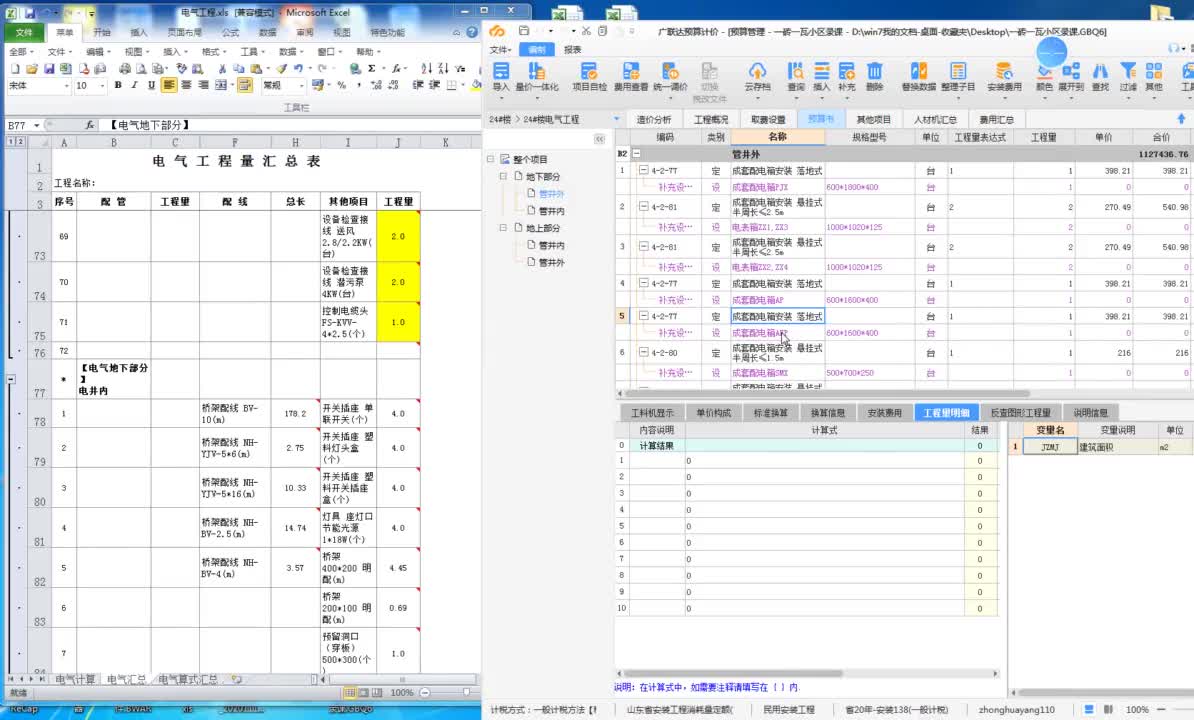Click the Excel Save floppy disk icon
1194x720 pixels.
point(49,68)
